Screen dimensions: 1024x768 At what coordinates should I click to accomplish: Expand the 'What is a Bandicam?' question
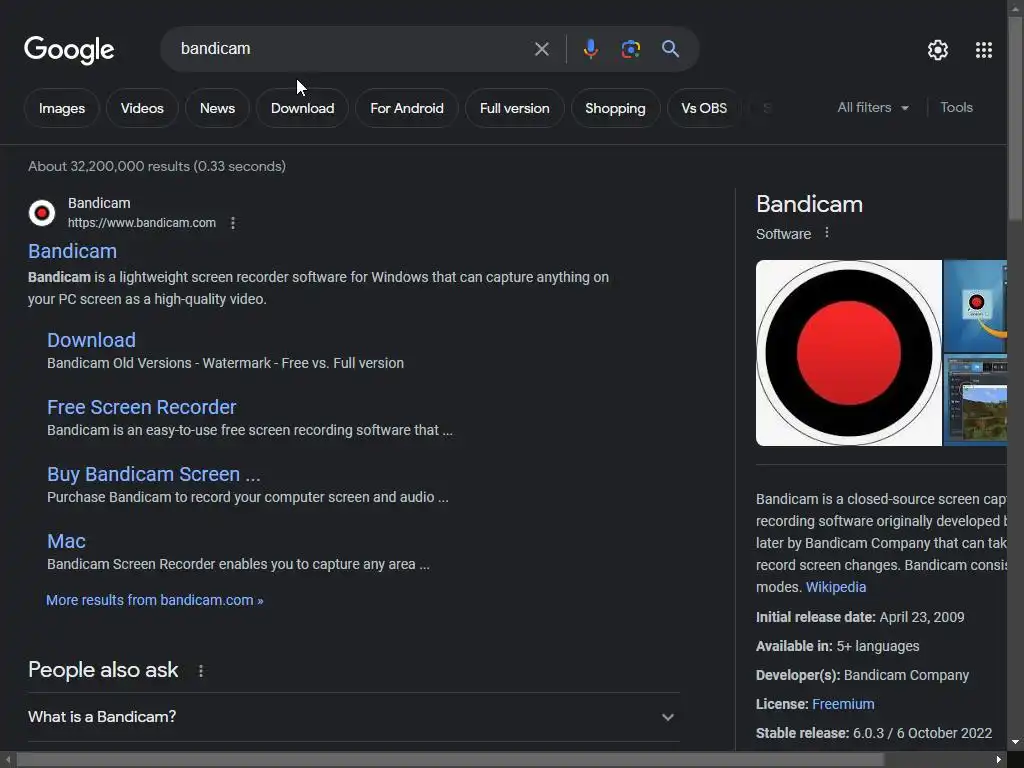[x=353, y=717]
